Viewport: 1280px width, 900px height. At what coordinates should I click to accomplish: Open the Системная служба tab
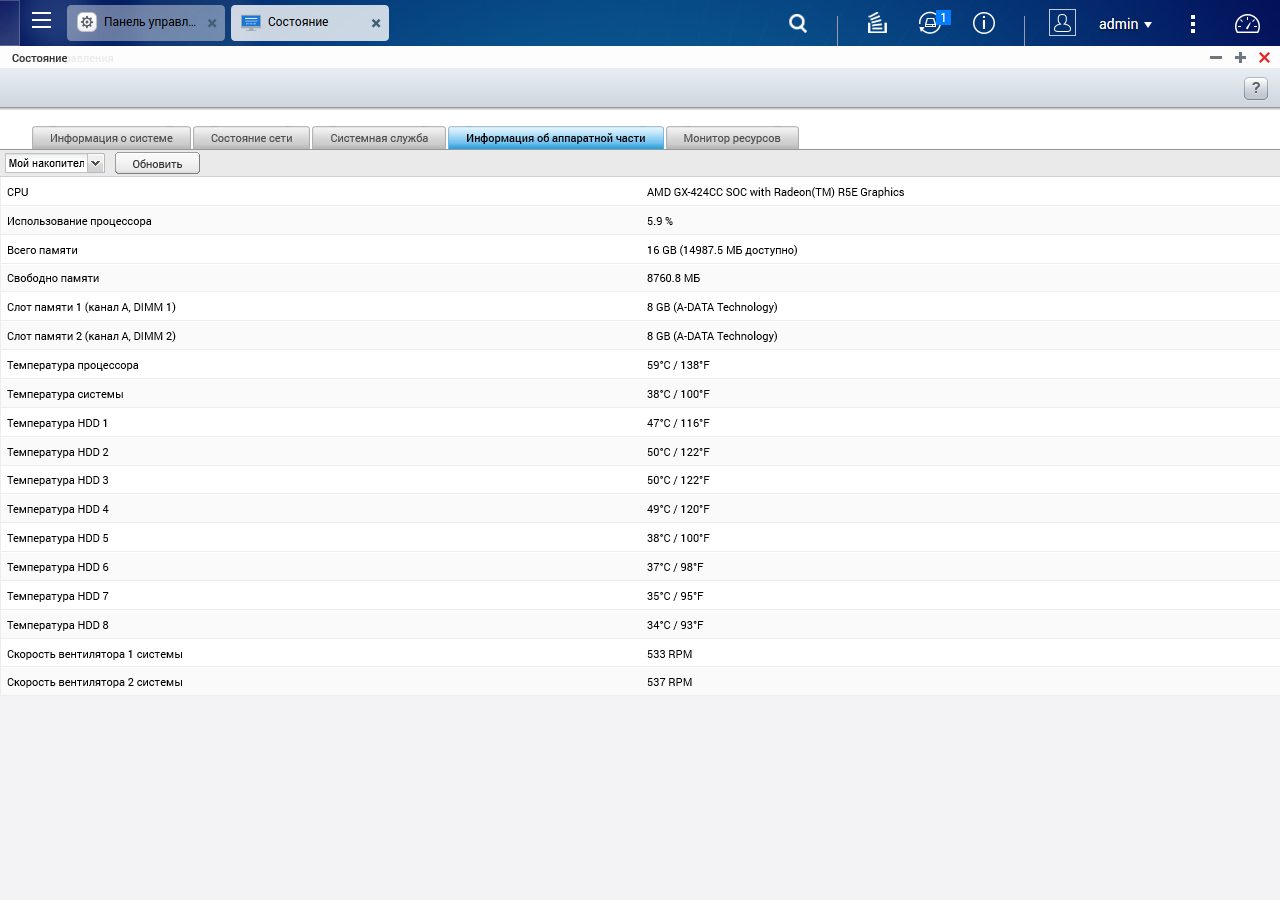point(379,138)
